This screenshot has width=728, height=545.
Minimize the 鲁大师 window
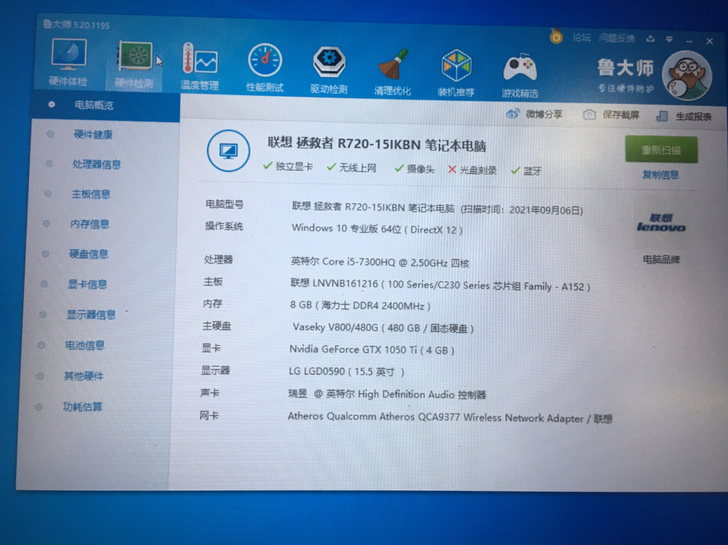(x=689, y=41)
